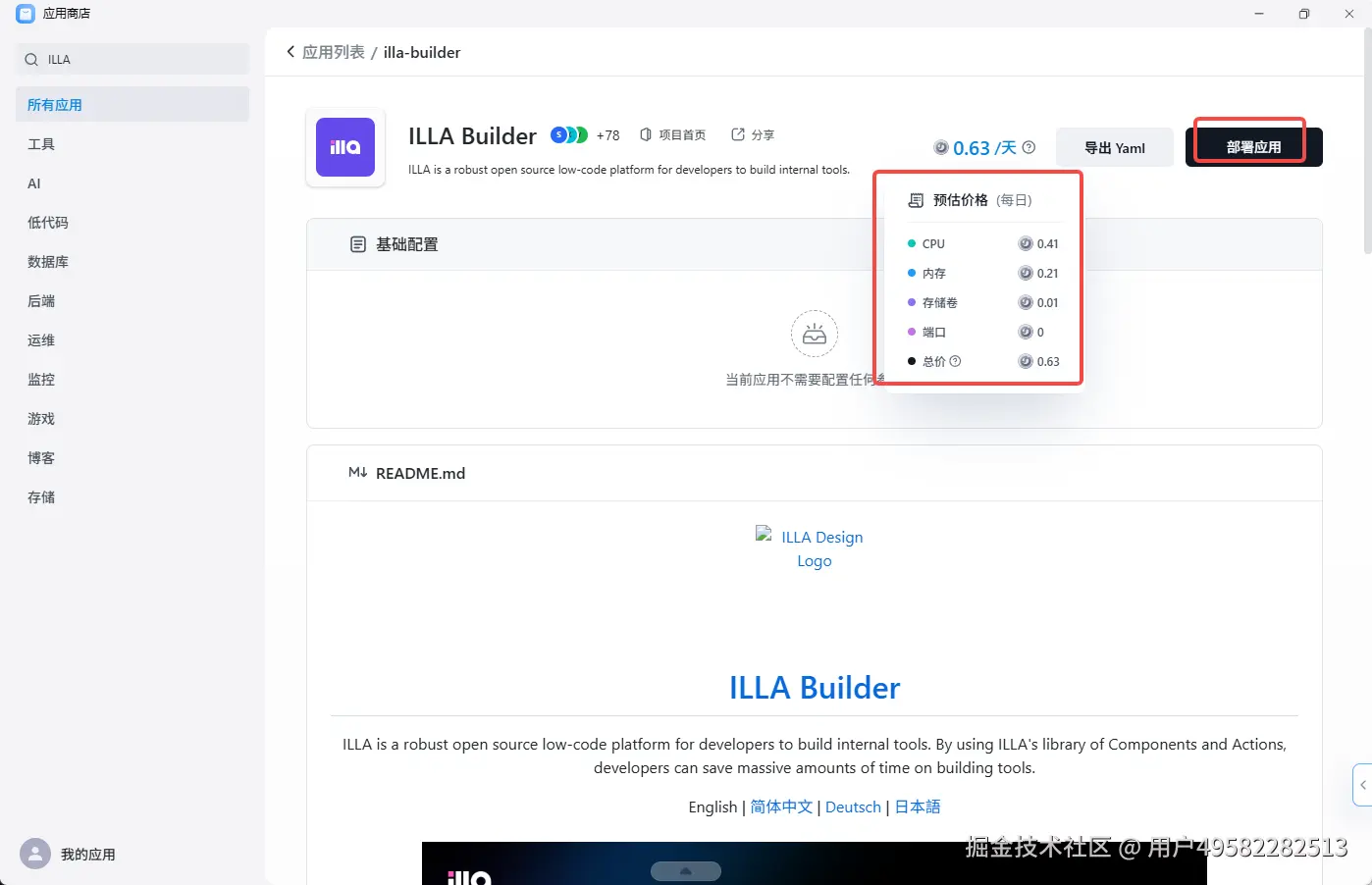1372x885 pixels.
Task: Click the 0.63 /天 price text
Action: point(984,148)
